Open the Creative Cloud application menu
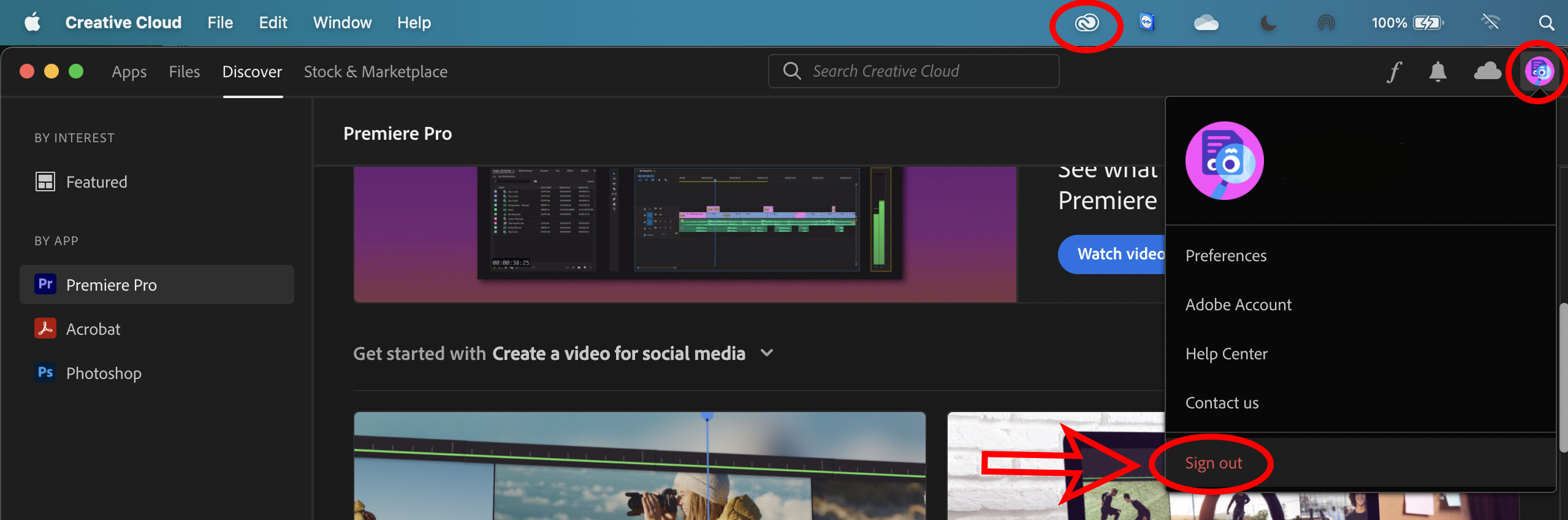The width and height of the screenshot is (1568, 520). (x=123, y=23)
